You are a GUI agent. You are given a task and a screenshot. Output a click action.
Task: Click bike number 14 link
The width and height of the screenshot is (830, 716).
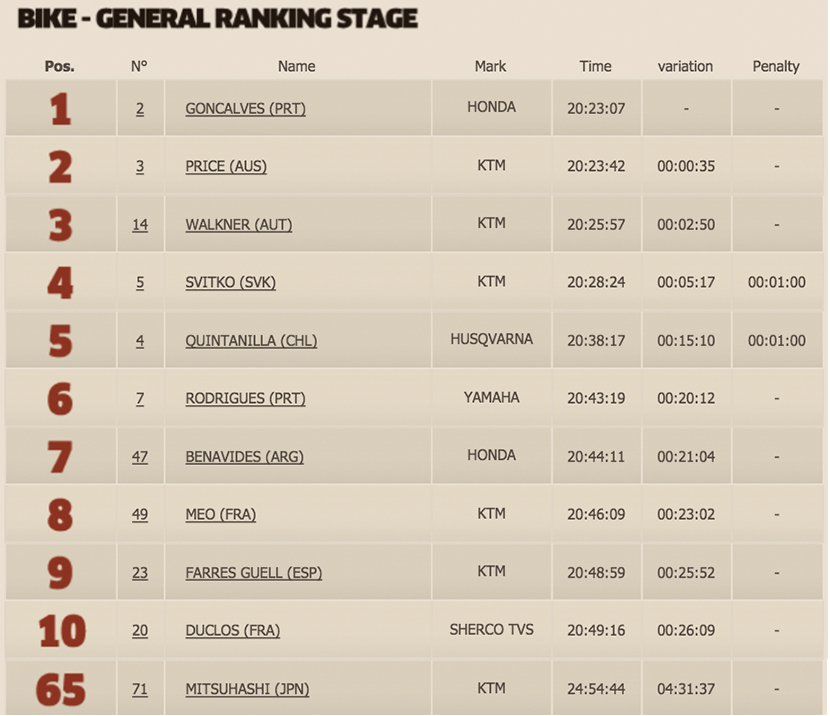(140, 224)
